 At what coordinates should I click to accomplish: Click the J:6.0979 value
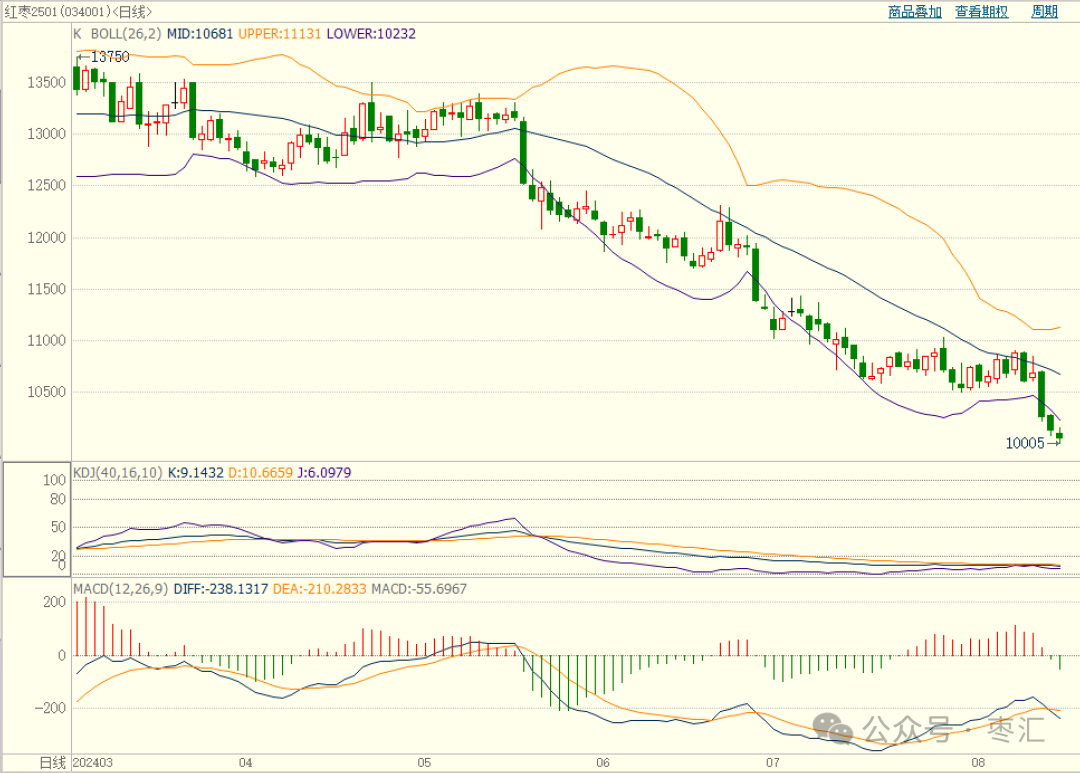[x=324, y=473]
